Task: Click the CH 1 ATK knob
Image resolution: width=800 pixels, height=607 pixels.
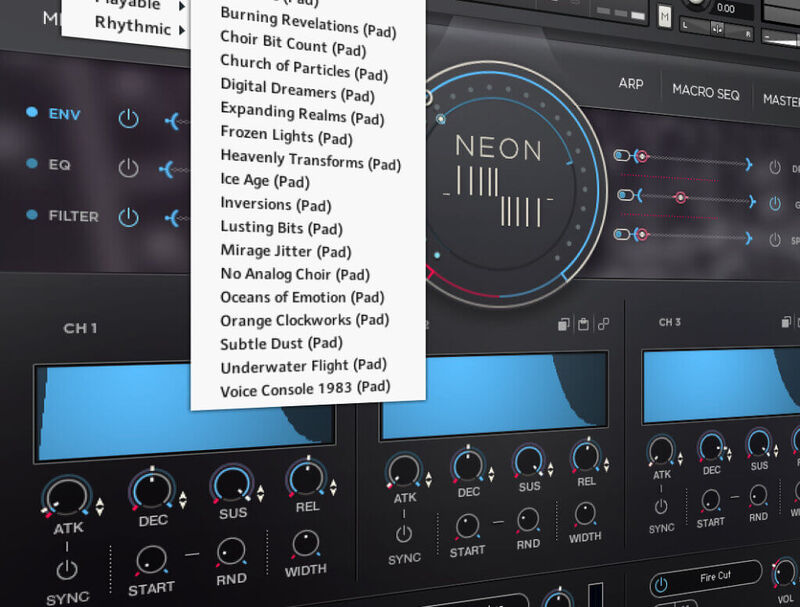Action: (66, 496)
